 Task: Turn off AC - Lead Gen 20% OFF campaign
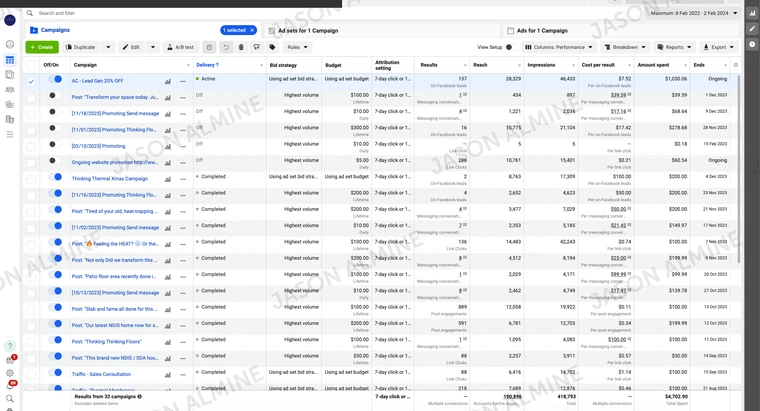point(55,79)
